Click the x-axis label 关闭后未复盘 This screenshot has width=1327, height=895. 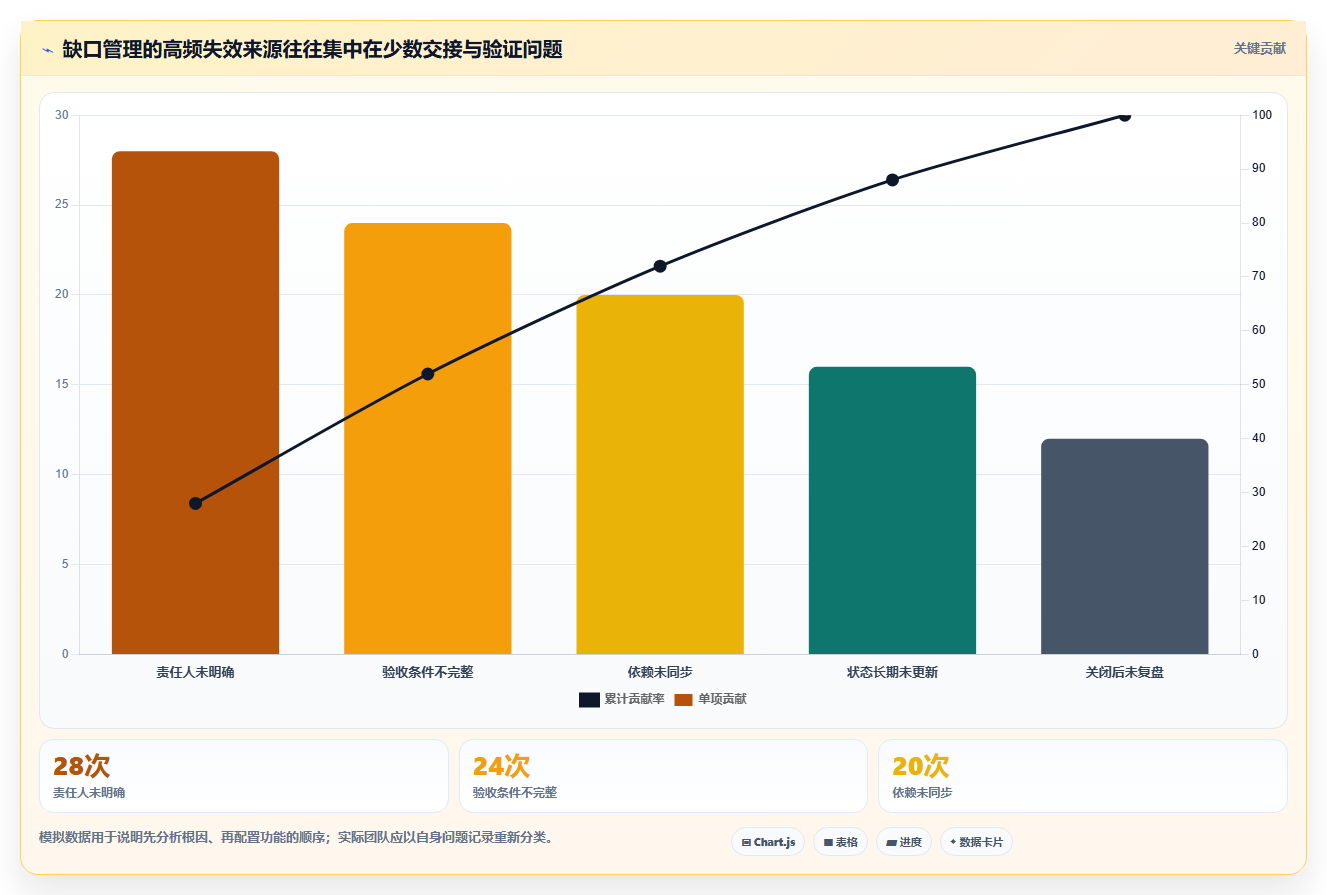(x=1125, y=673)
